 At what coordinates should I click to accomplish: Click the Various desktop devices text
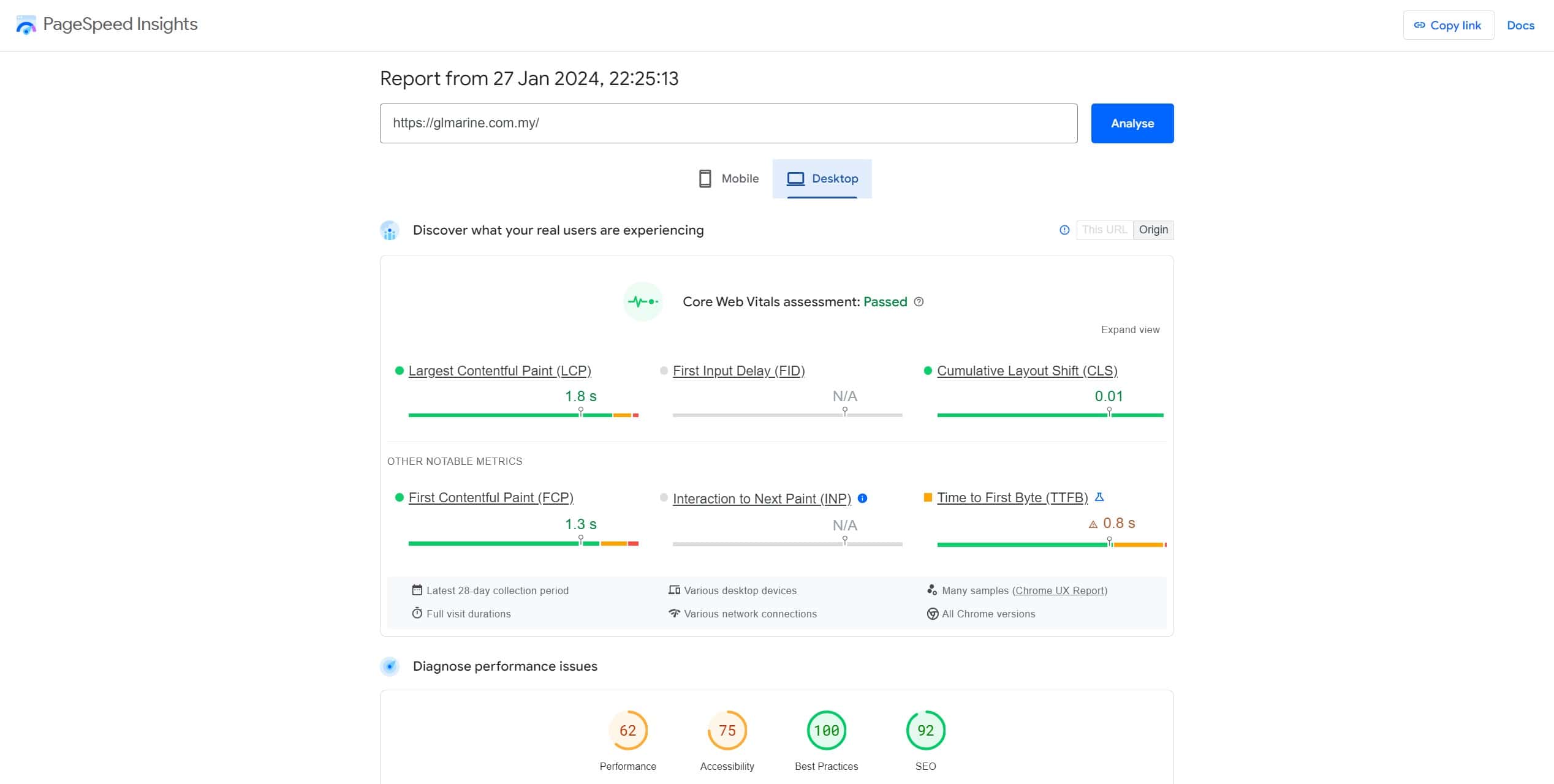(x=740, y=590)
